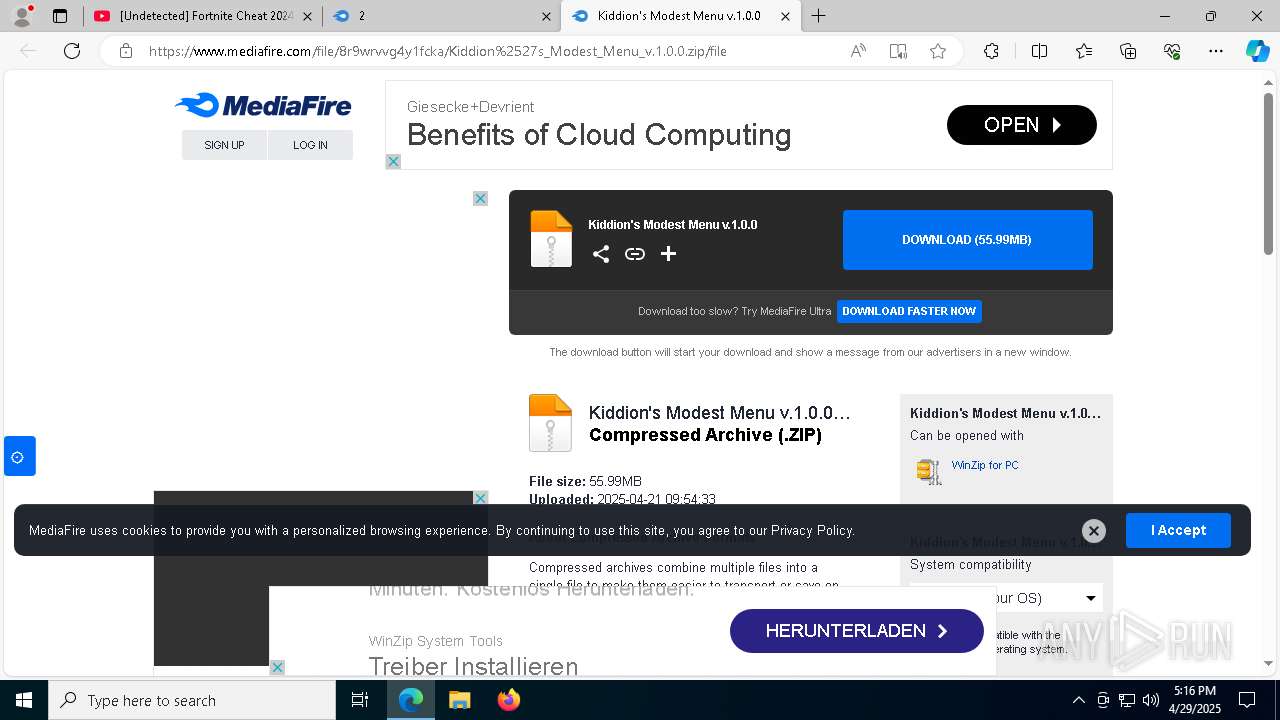
Task: Open a new browser tab
Action: 818,16
